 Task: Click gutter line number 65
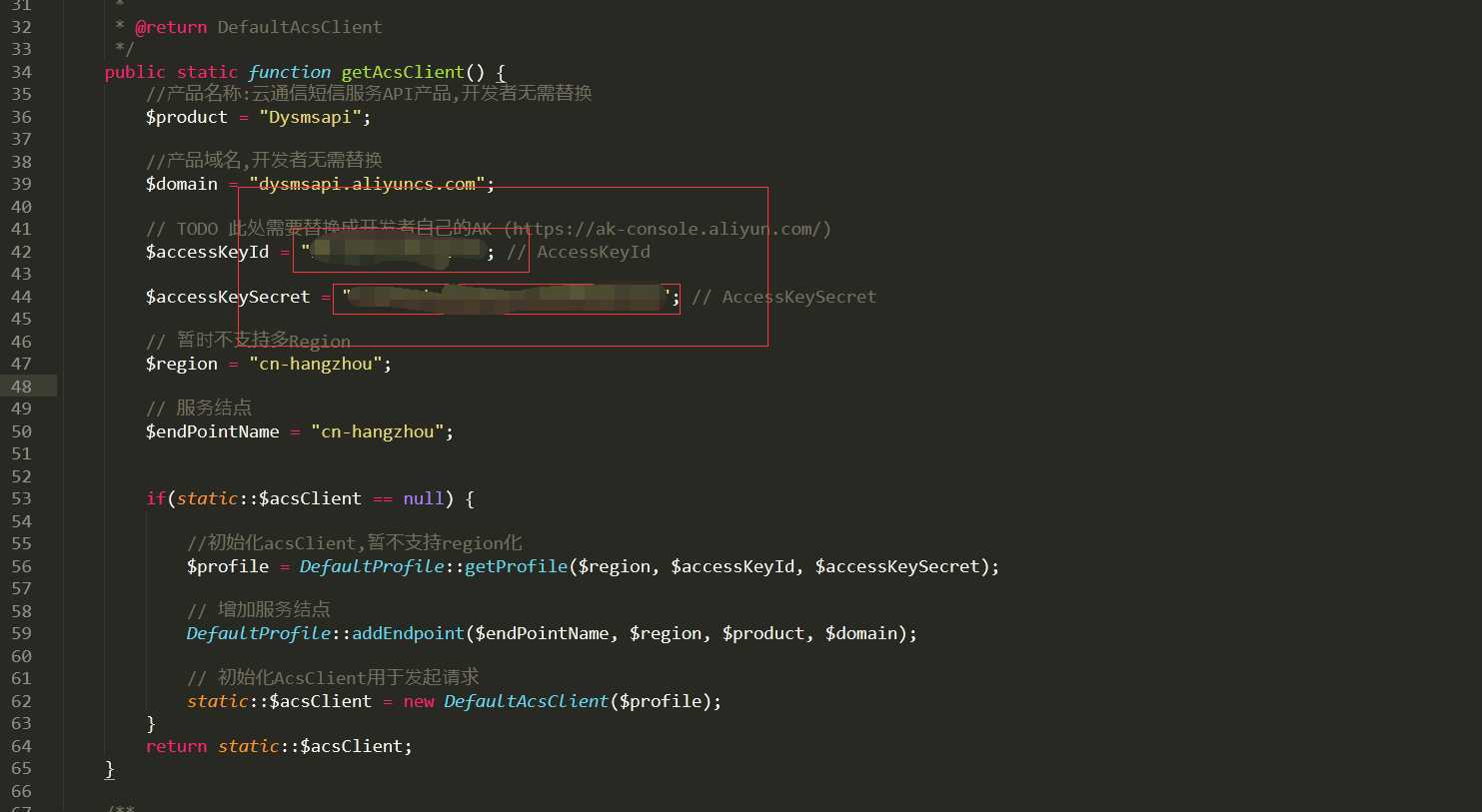[x=21, y=768]
